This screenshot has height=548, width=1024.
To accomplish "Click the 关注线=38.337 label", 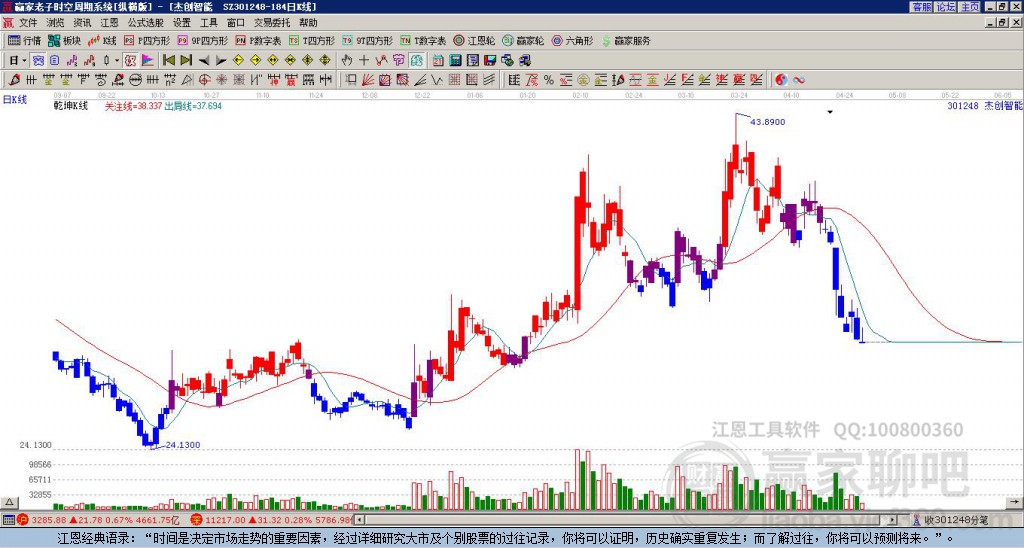I will pos(133,106).
